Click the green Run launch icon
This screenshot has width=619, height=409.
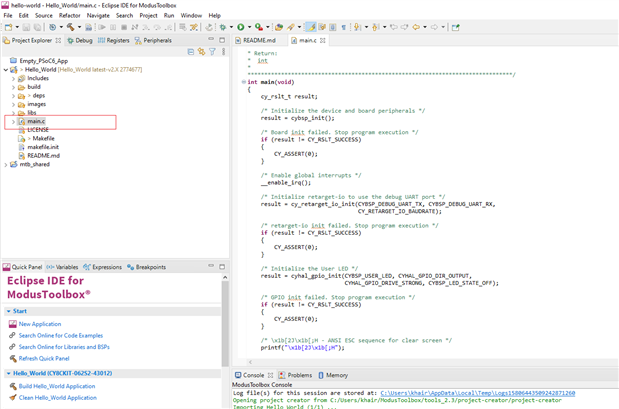click(x=241, y=27)
